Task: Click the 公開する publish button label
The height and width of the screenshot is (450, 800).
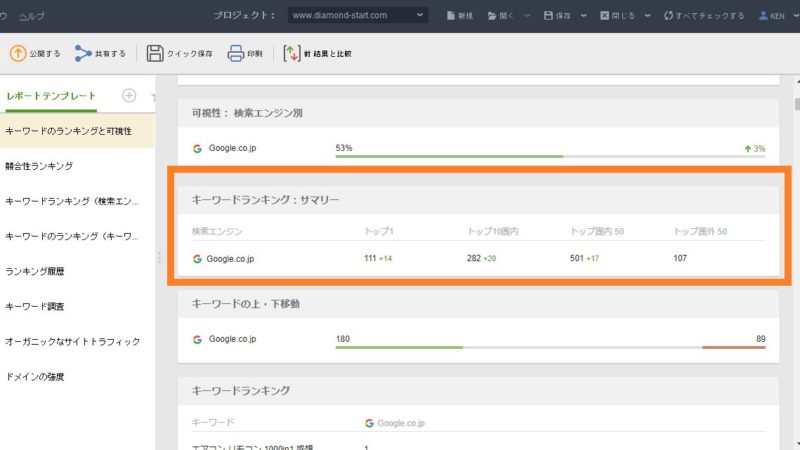Action: click(x=45, y=54)
